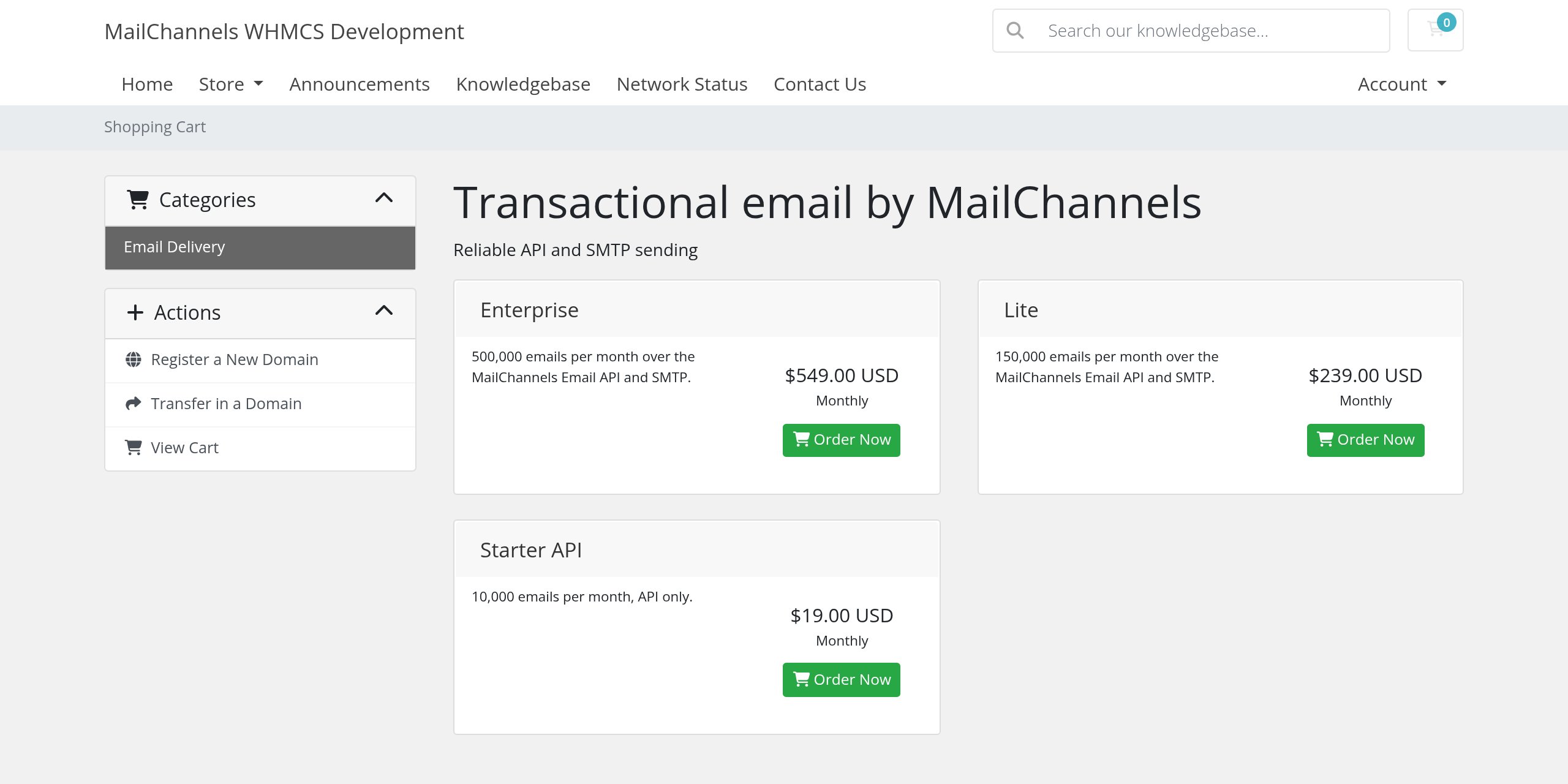Order the Starter API plan now
This screenshot has width=1568, height=784.
pos(842,680)
